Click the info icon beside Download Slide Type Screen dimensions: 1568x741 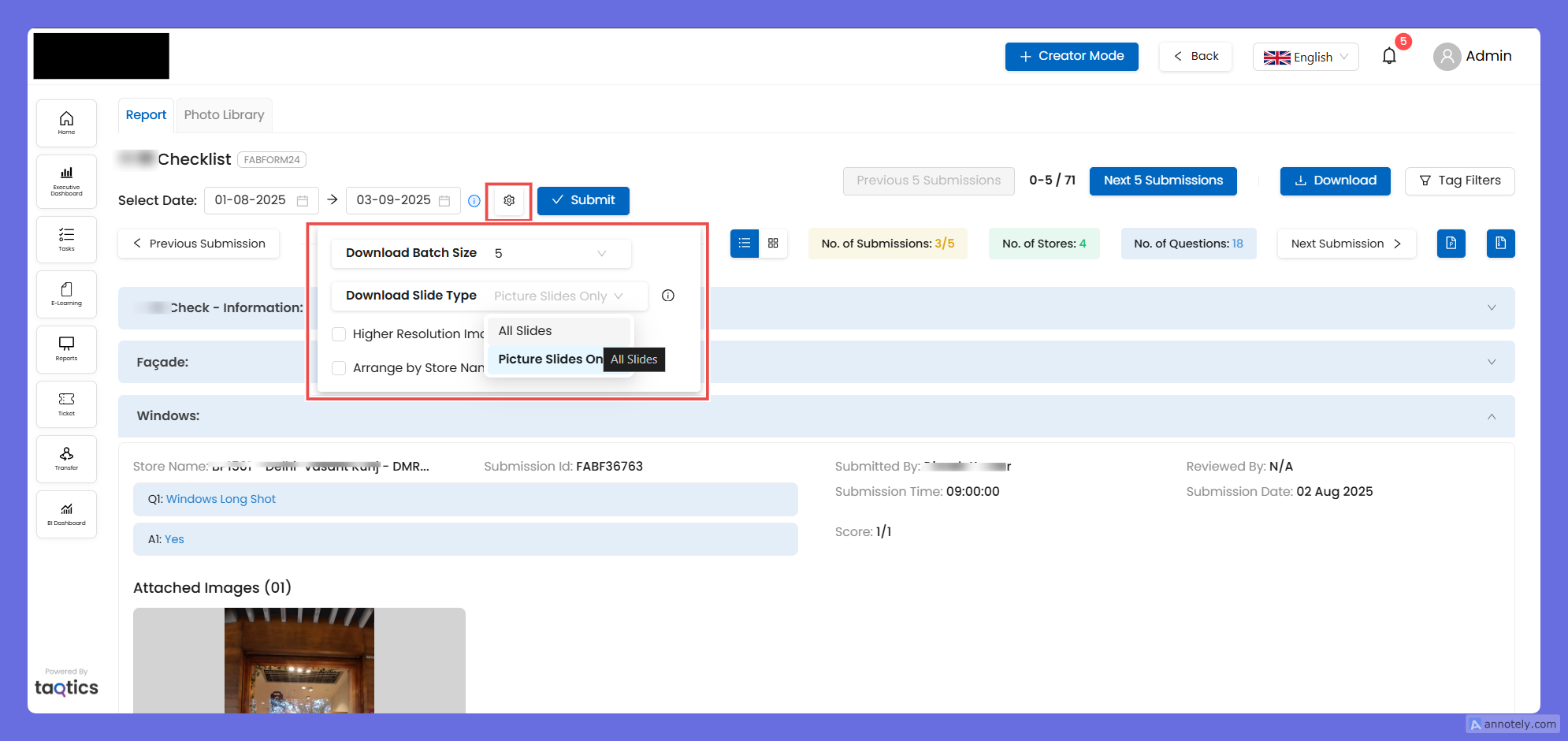click(668, 296)
